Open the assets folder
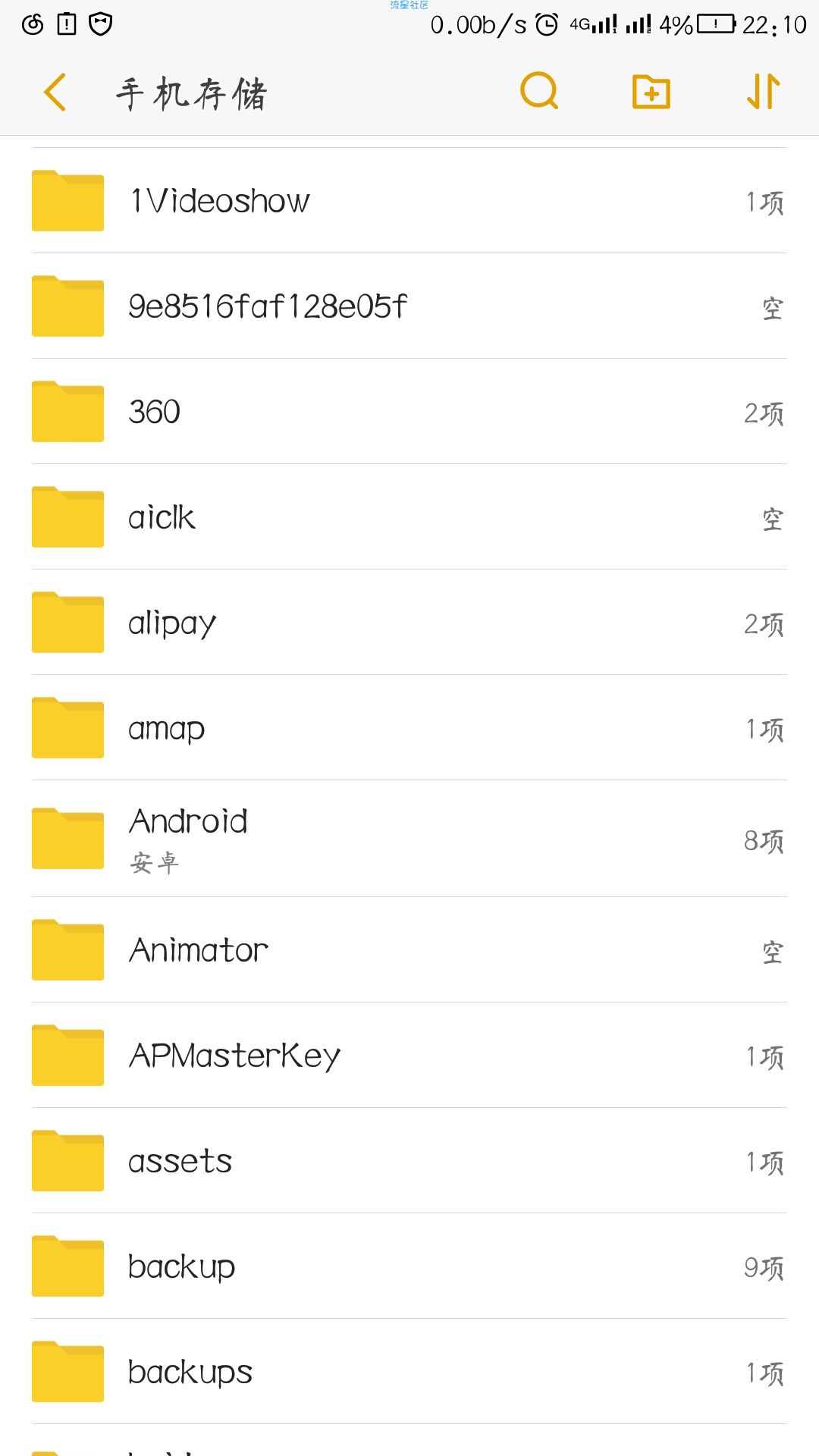819x1456 pixels. [x=409, y=1160]
